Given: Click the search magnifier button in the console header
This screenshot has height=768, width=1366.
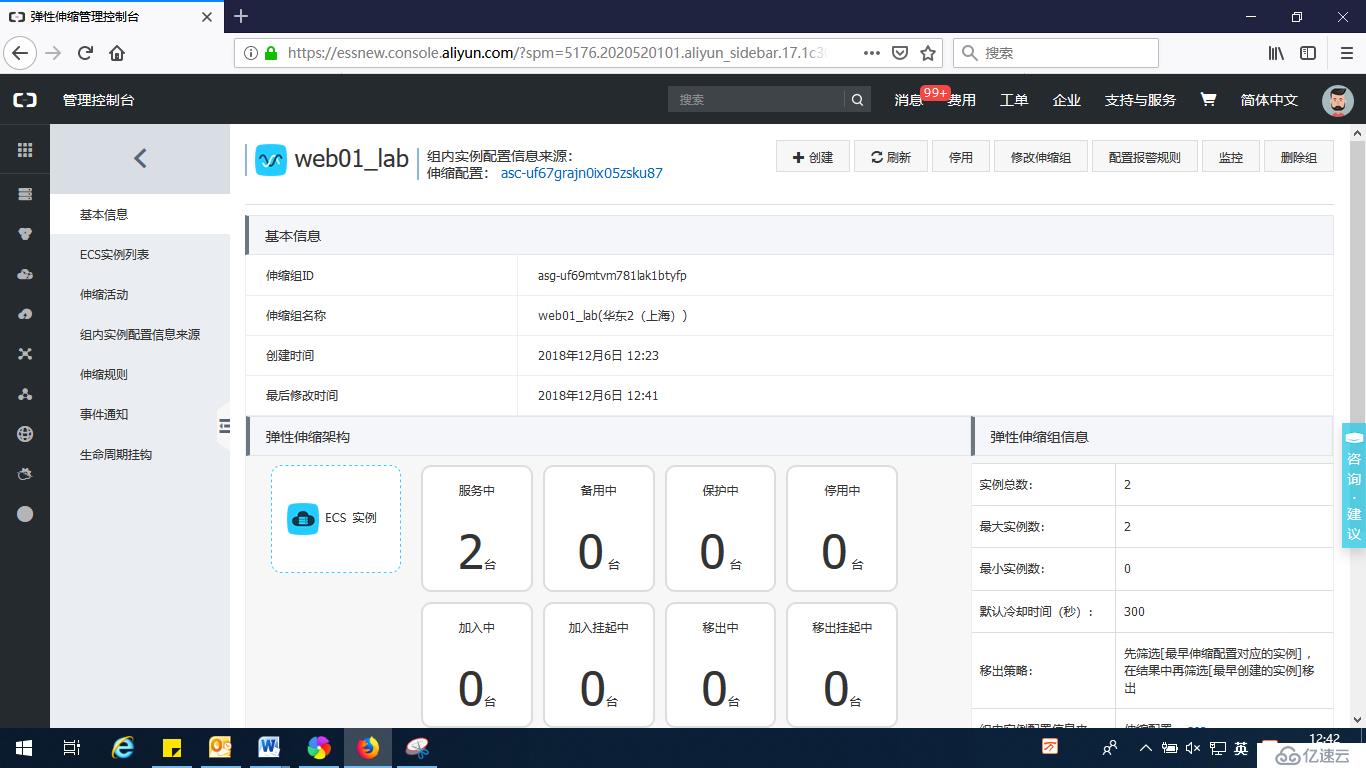Looking at the screenshot, I should tap(857, 100).
